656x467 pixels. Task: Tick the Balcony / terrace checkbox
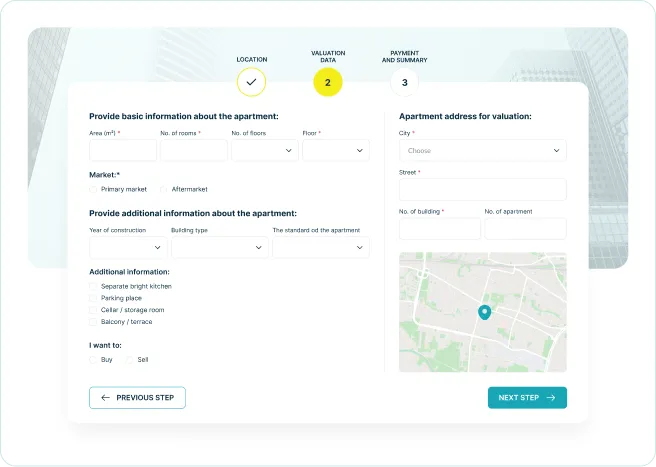[x=93, y=322]
